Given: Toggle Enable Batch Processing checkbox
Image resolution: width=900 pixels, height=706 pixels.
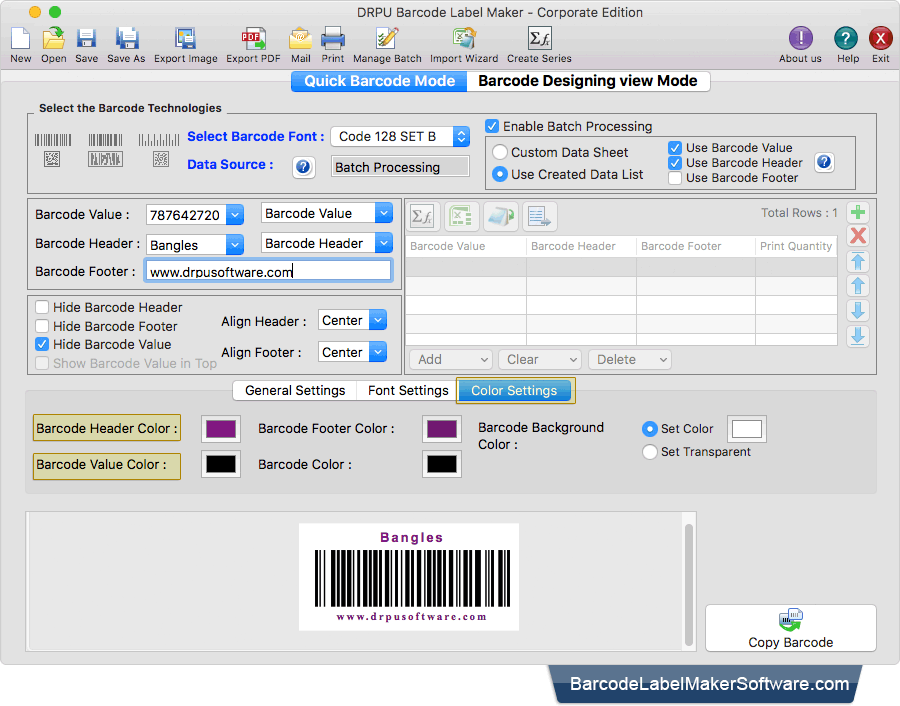Looking at the screenshot, I should coord(492,126).
